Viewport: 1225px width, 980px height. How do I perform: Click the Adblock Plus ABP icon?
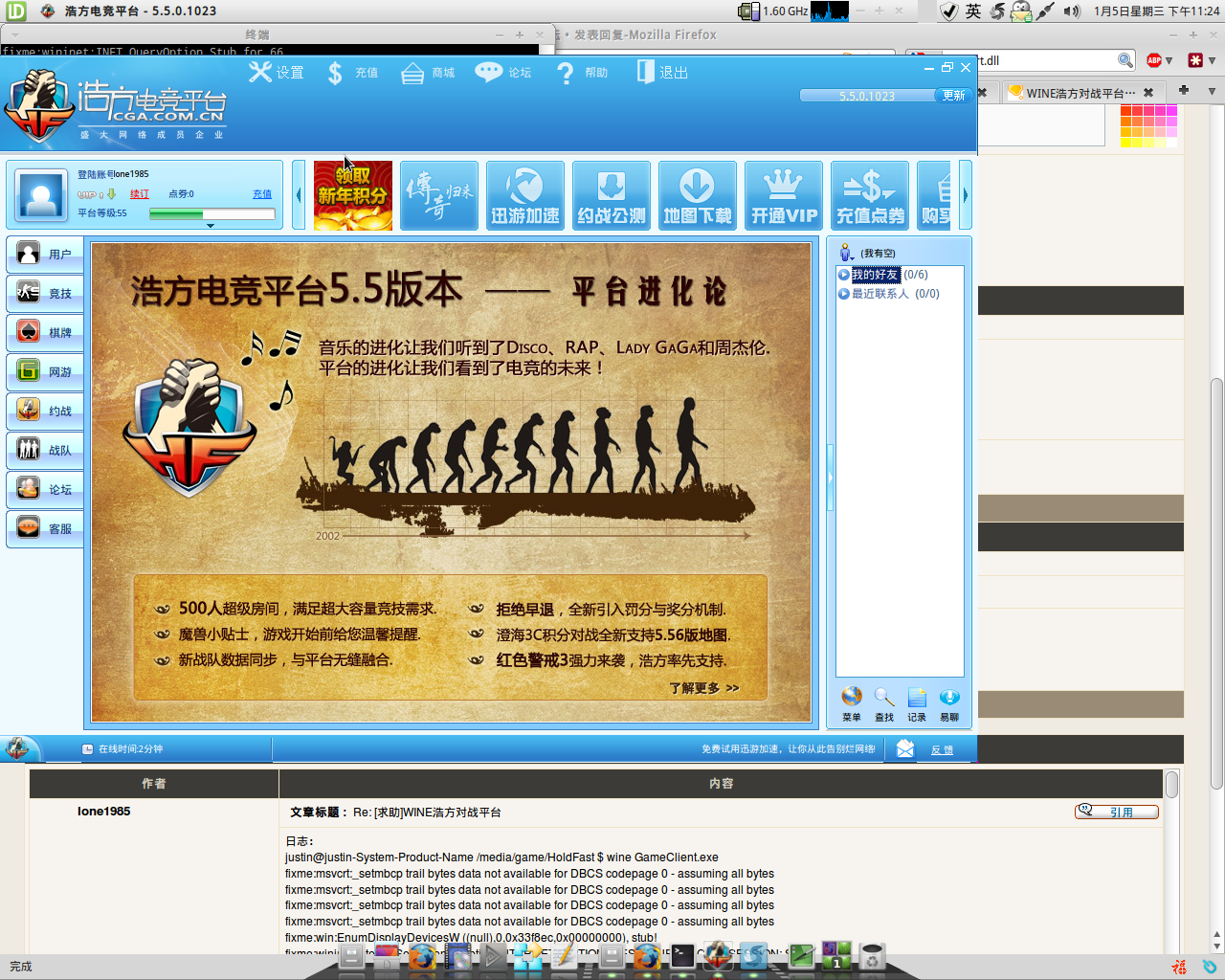[1154, 60]
